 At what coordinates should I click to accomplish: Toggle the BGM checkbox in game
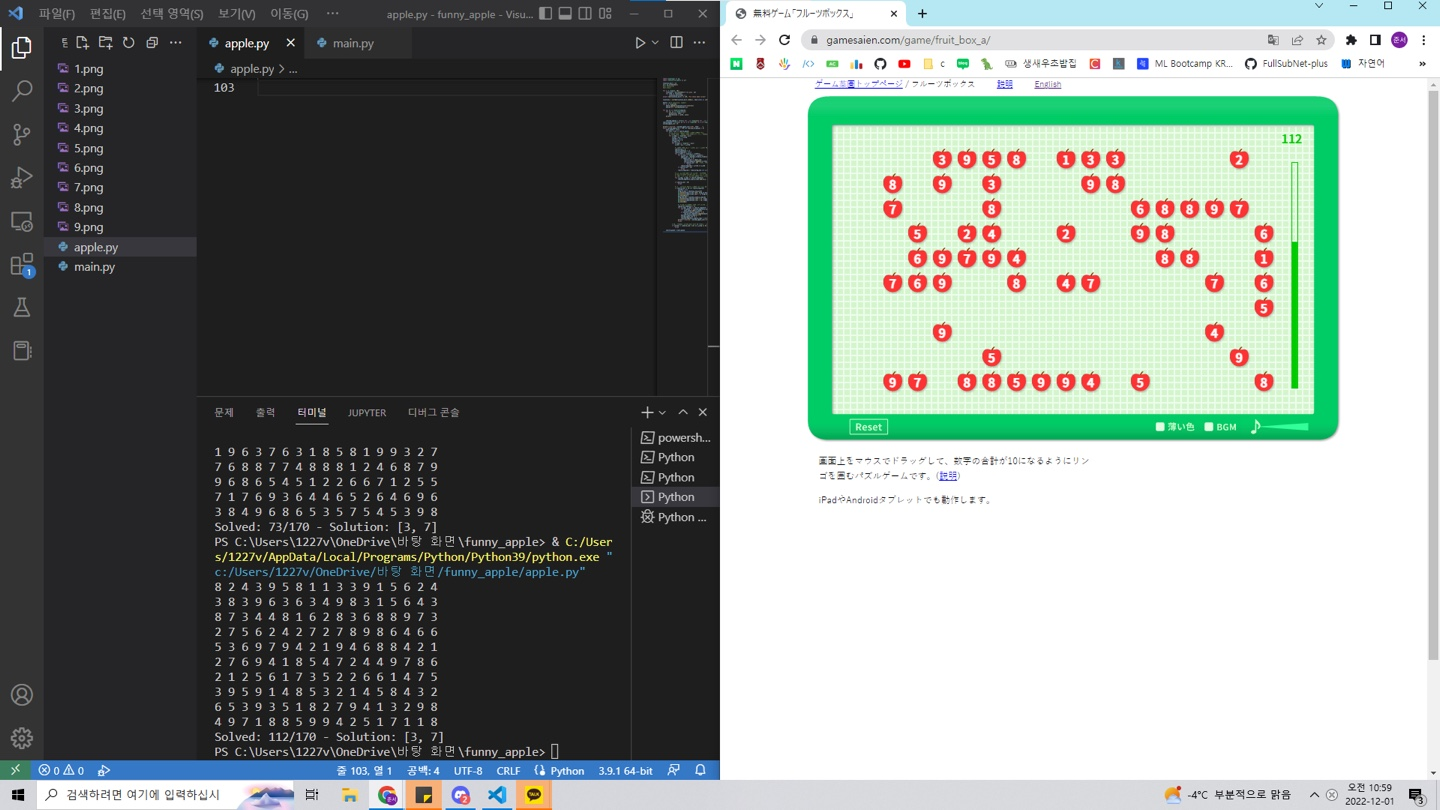1209,427
